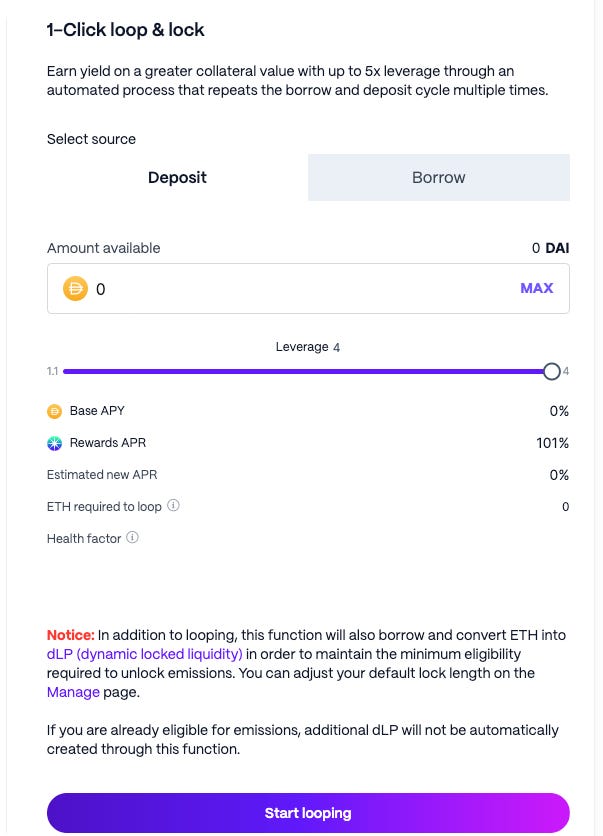Screen dimensions: 603x836
Task: Open the Manage page link
Action: click(73, 692)
